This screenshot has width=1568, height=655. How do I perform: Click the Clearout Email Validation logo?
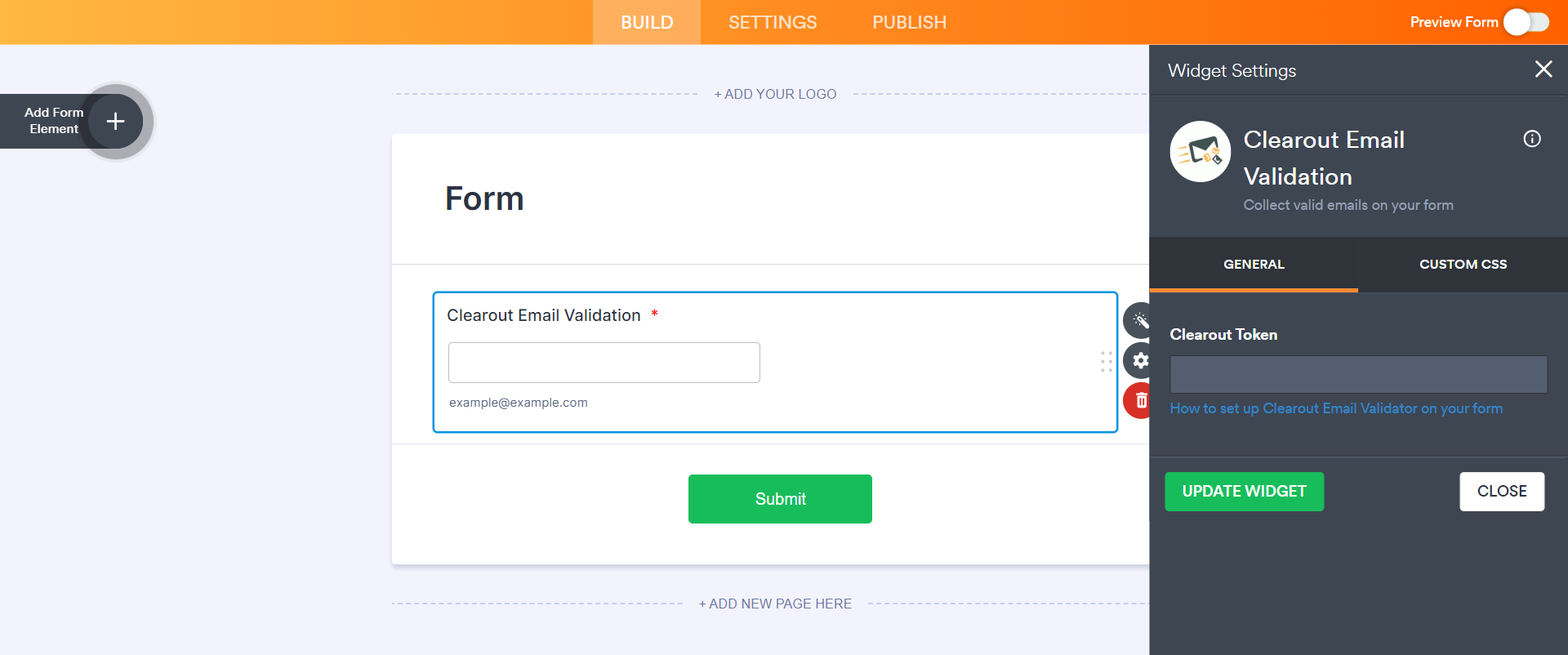[x=1200, y=152]
